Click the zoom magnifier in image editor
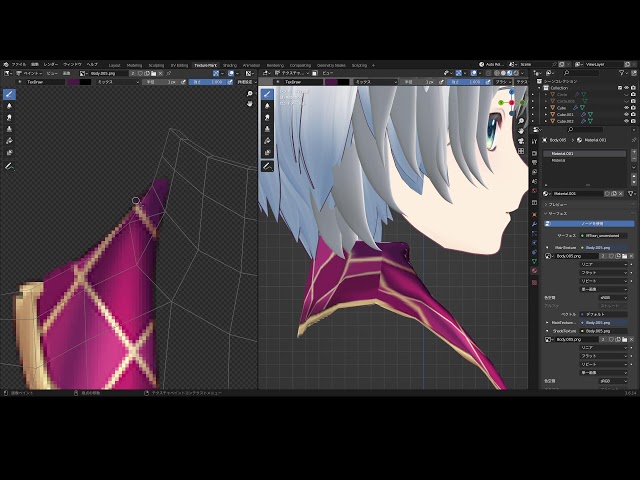Viewport: 640px width, 480px height. (x=250, y=94)
